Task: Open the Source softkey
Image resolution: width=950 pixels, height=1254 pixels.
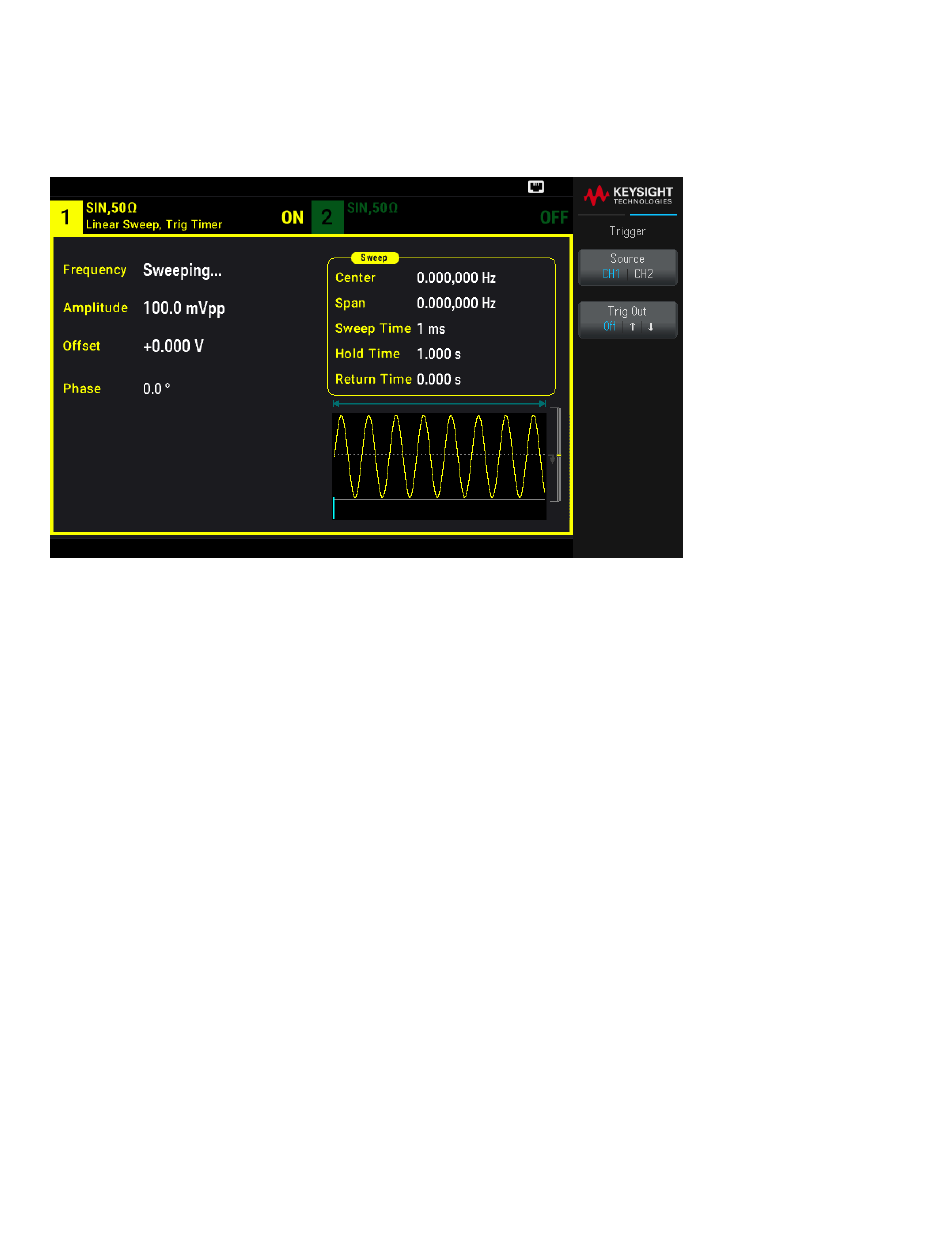Action: (x=627, y=267)
